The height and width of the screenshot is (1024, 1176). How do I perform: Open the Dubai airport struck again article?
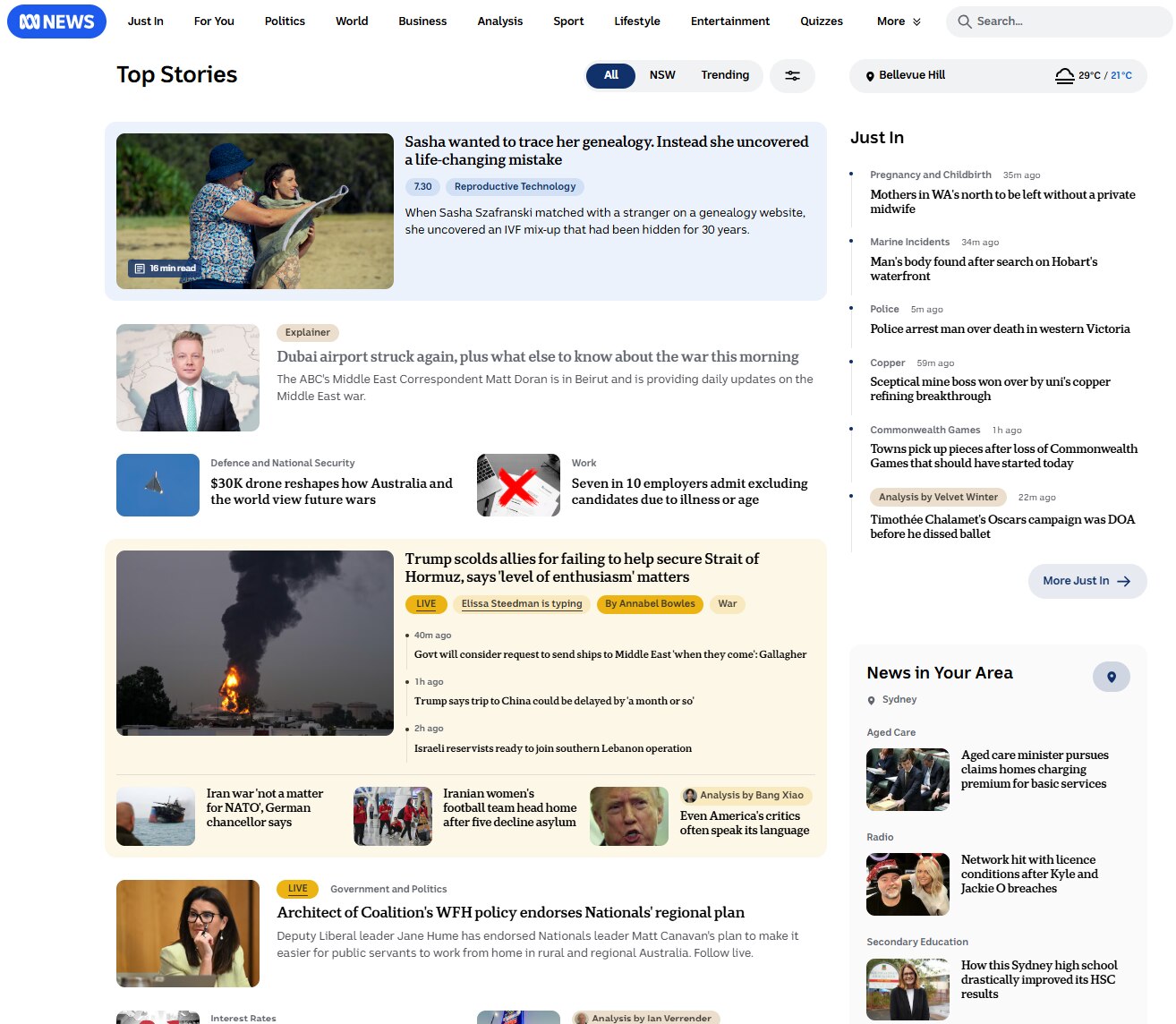click(537, 356)
